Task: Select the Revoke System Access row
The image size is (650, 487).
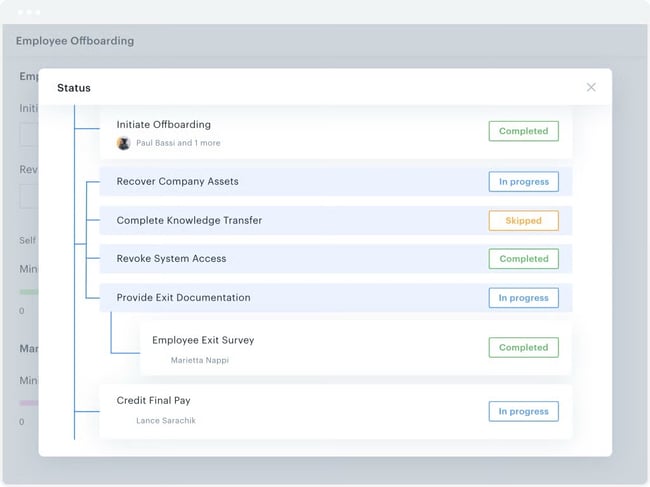Action: tap(336, 259)
